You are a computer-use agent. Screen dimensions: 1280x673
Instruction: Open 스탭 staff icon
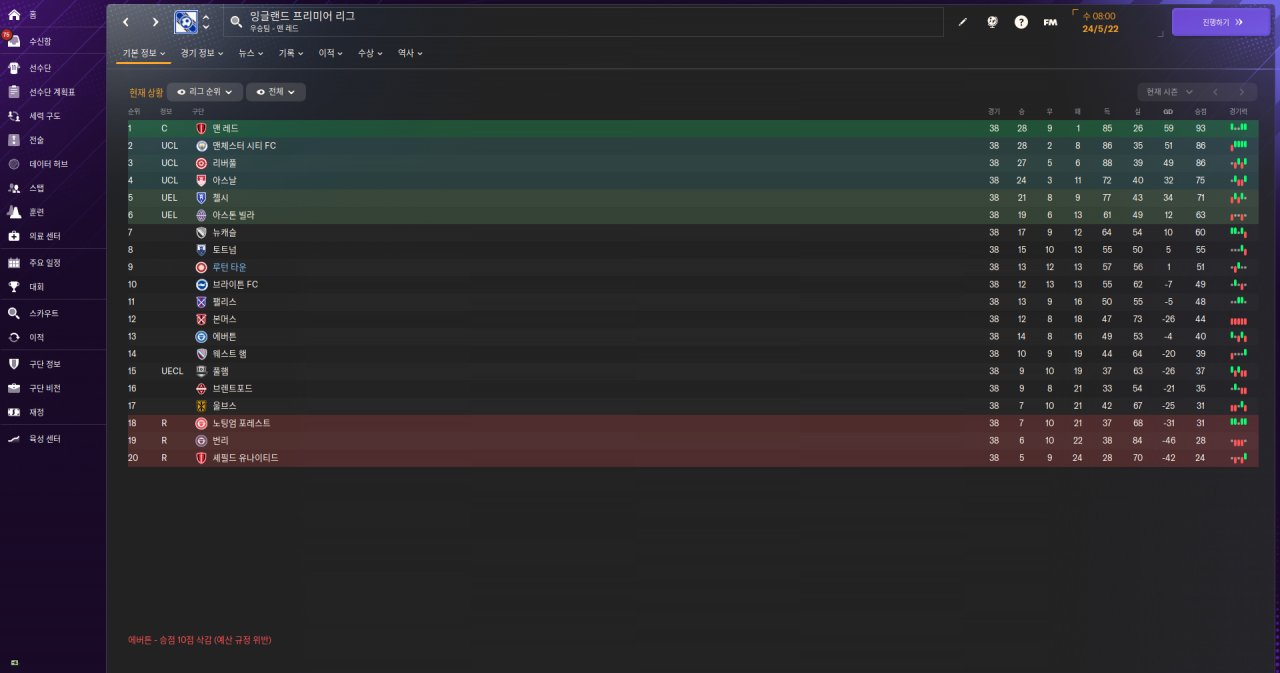point(13,188)
